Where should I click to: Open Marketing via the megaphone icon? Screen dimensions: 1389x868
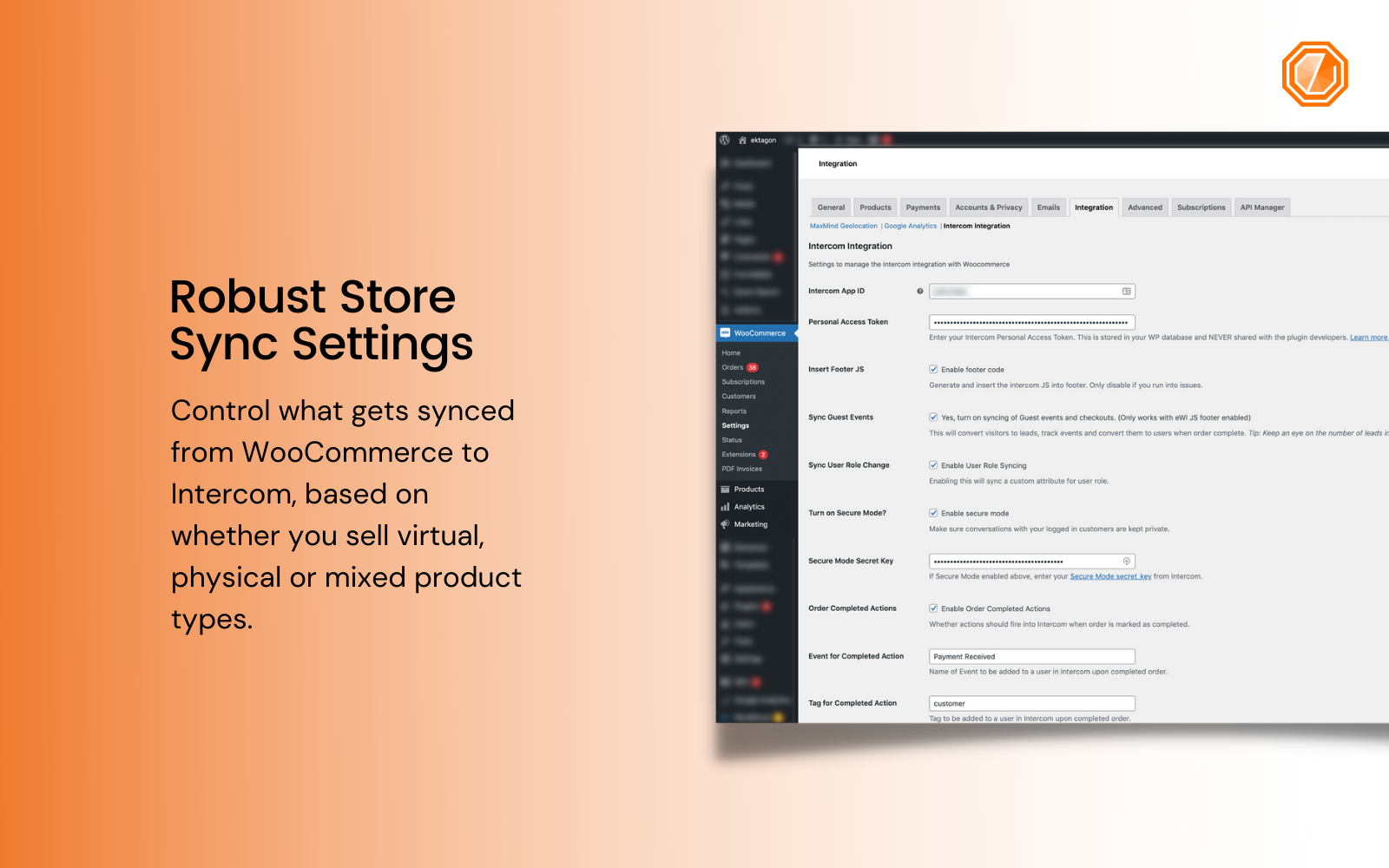pos(726,524)
